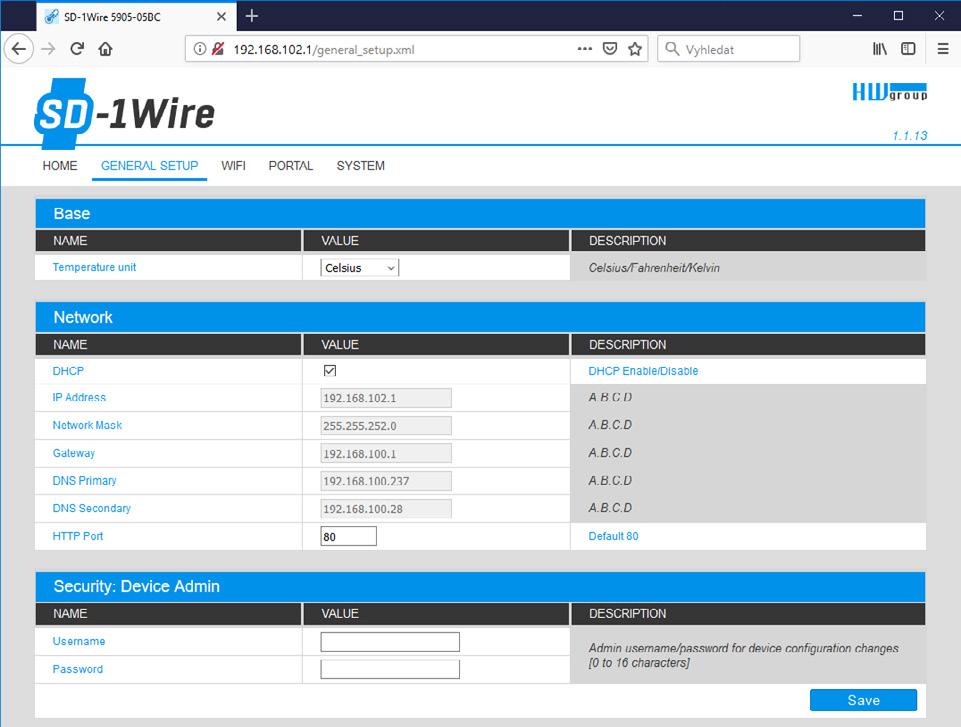Select the GENERAL SETUP tab
Image resolution: width=961 pixels, height=727 pixels.
coord(150,166)
